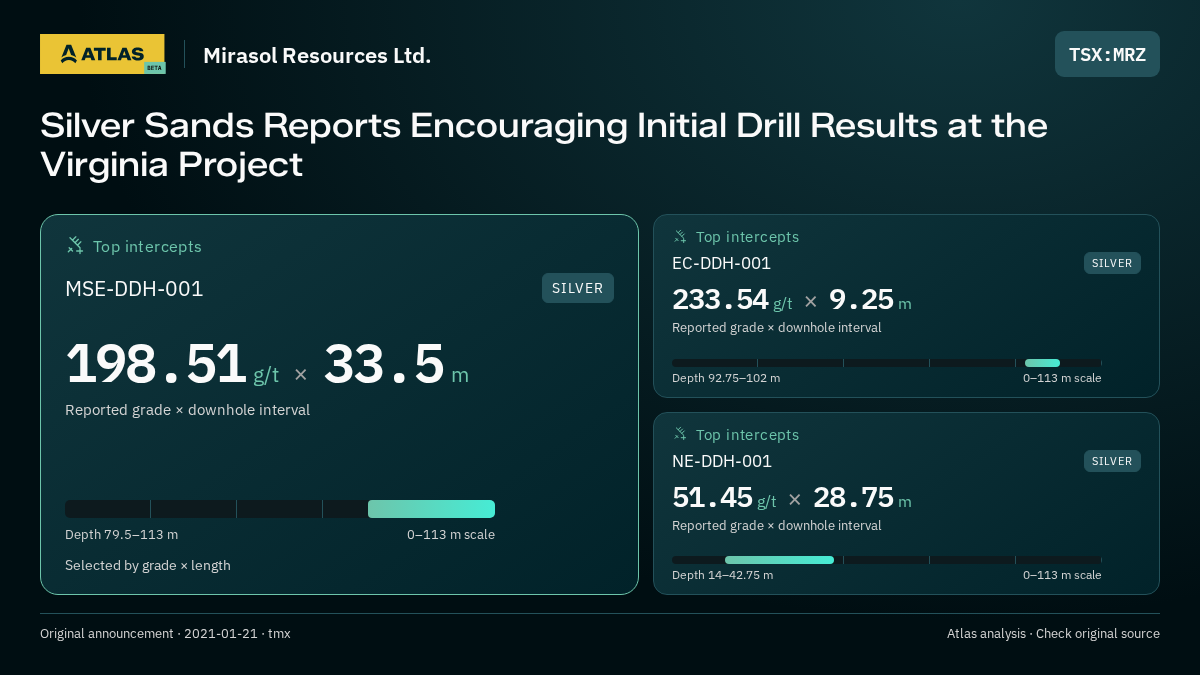The width and height of the screenshot is (1200, 675).
Task: Click Top intercepts heading in the MSE-DDH-001 card
Action: click(x=147, y=246)
